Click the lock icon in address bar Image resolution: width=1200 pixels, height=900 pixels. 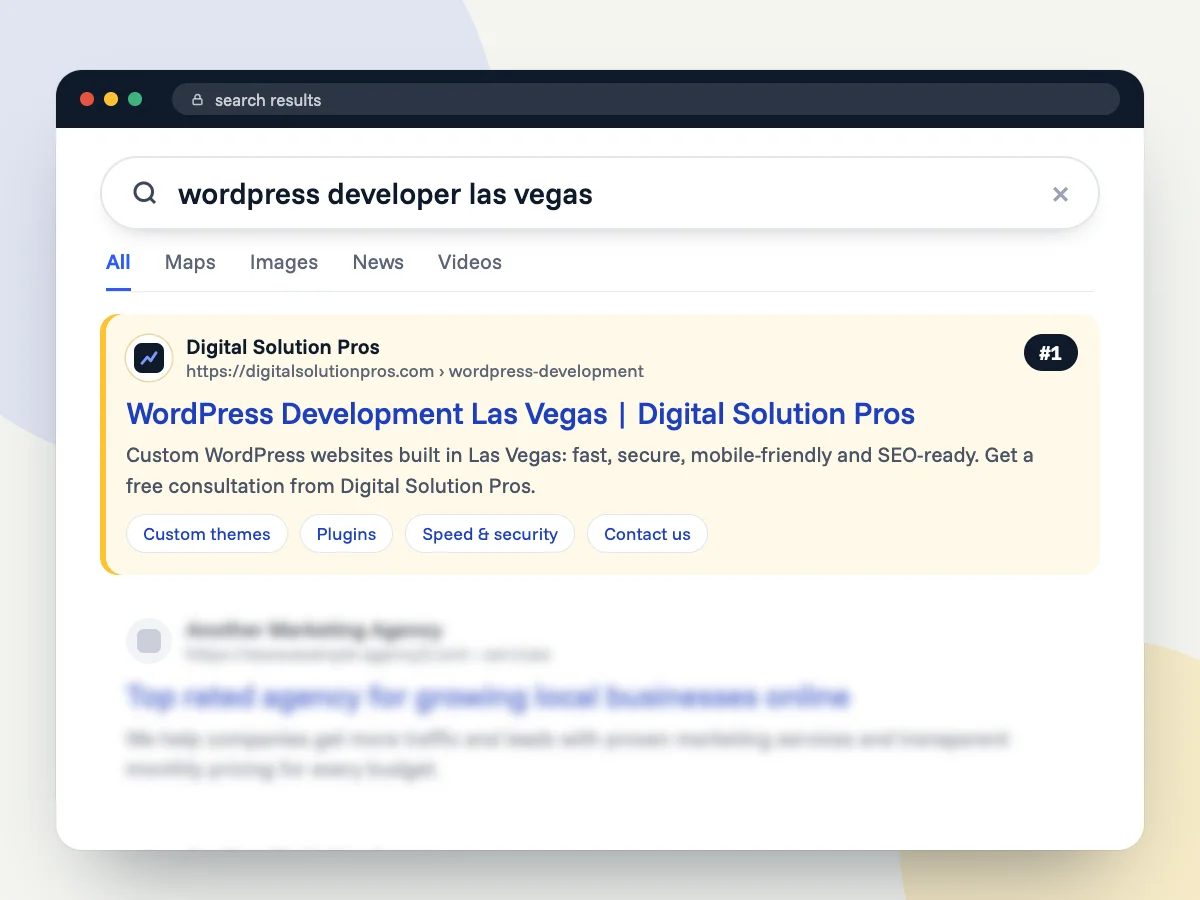pos(197,100)
